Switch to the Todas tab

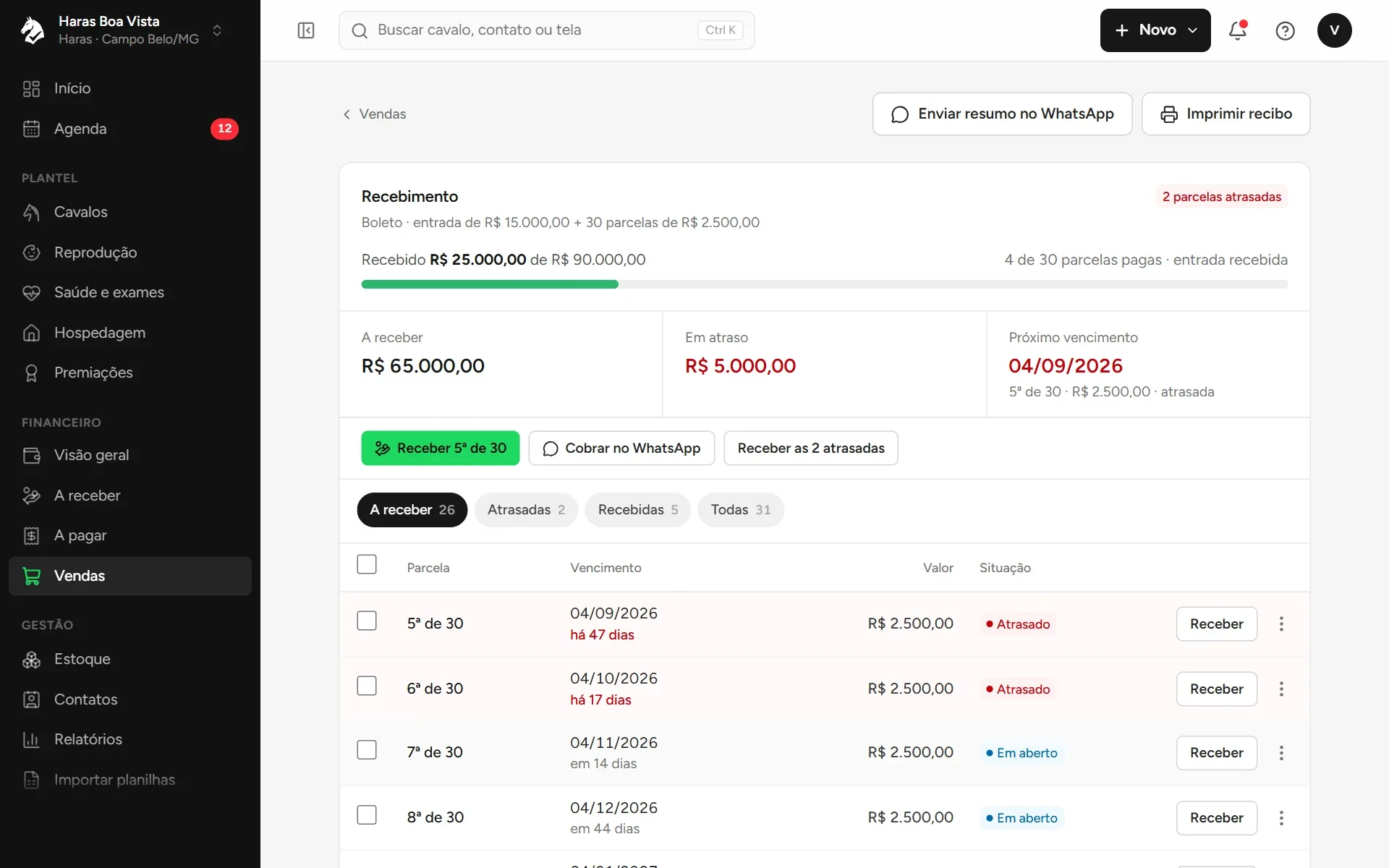coord(741,510)
